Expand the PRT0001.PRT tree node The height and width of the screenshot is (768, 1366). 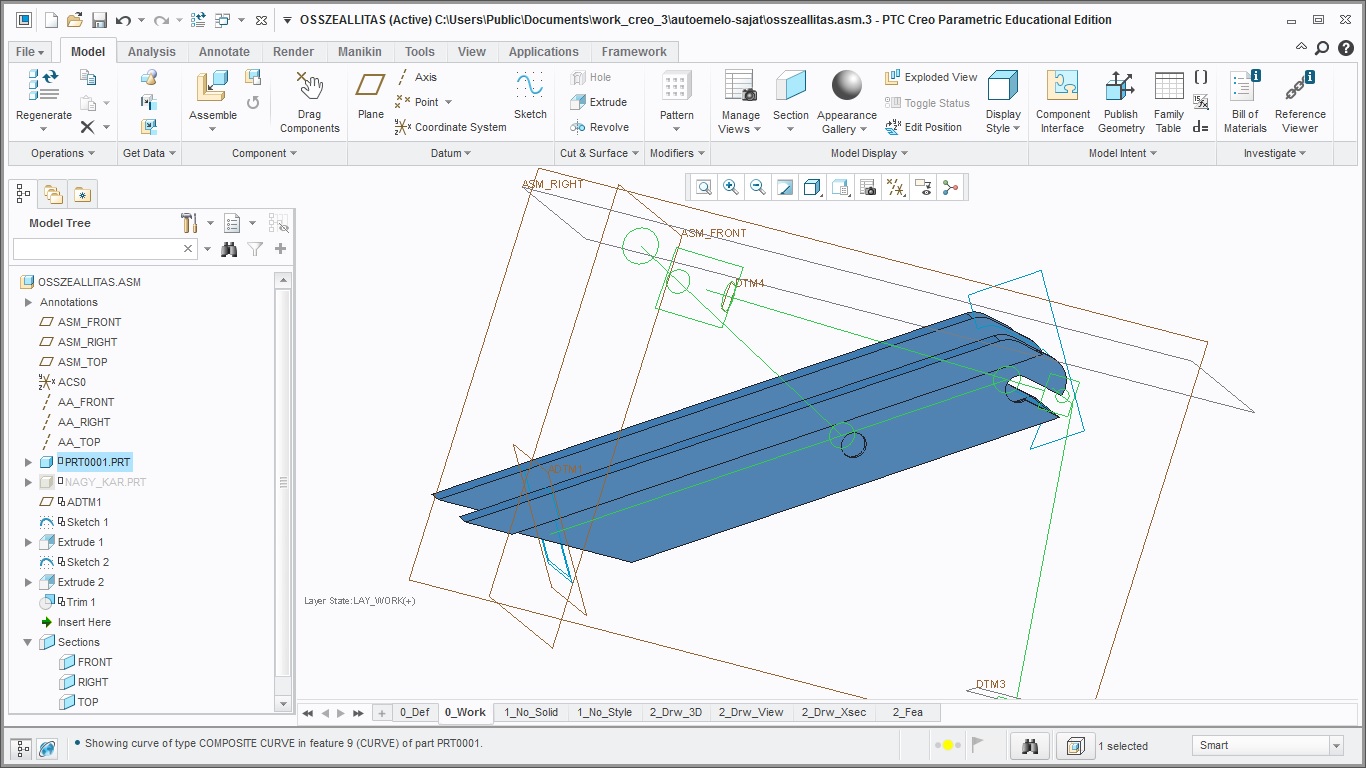(x=28, y=462)
